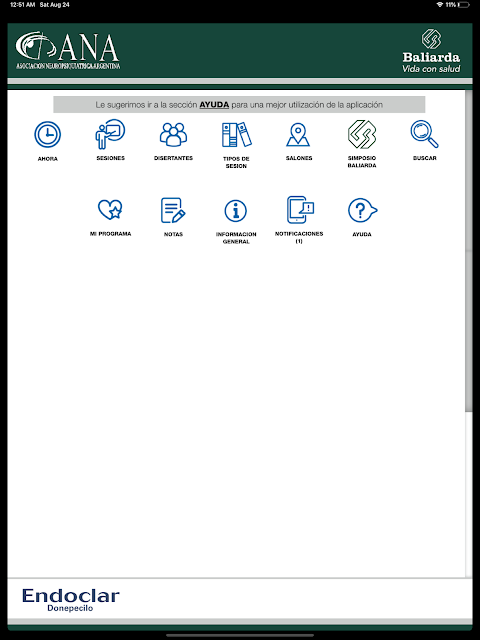The height and width of the screenshot is (640, 480).
Task: Open the Endoclar Donepecilo sponsor banner
Action: (71, 600)
